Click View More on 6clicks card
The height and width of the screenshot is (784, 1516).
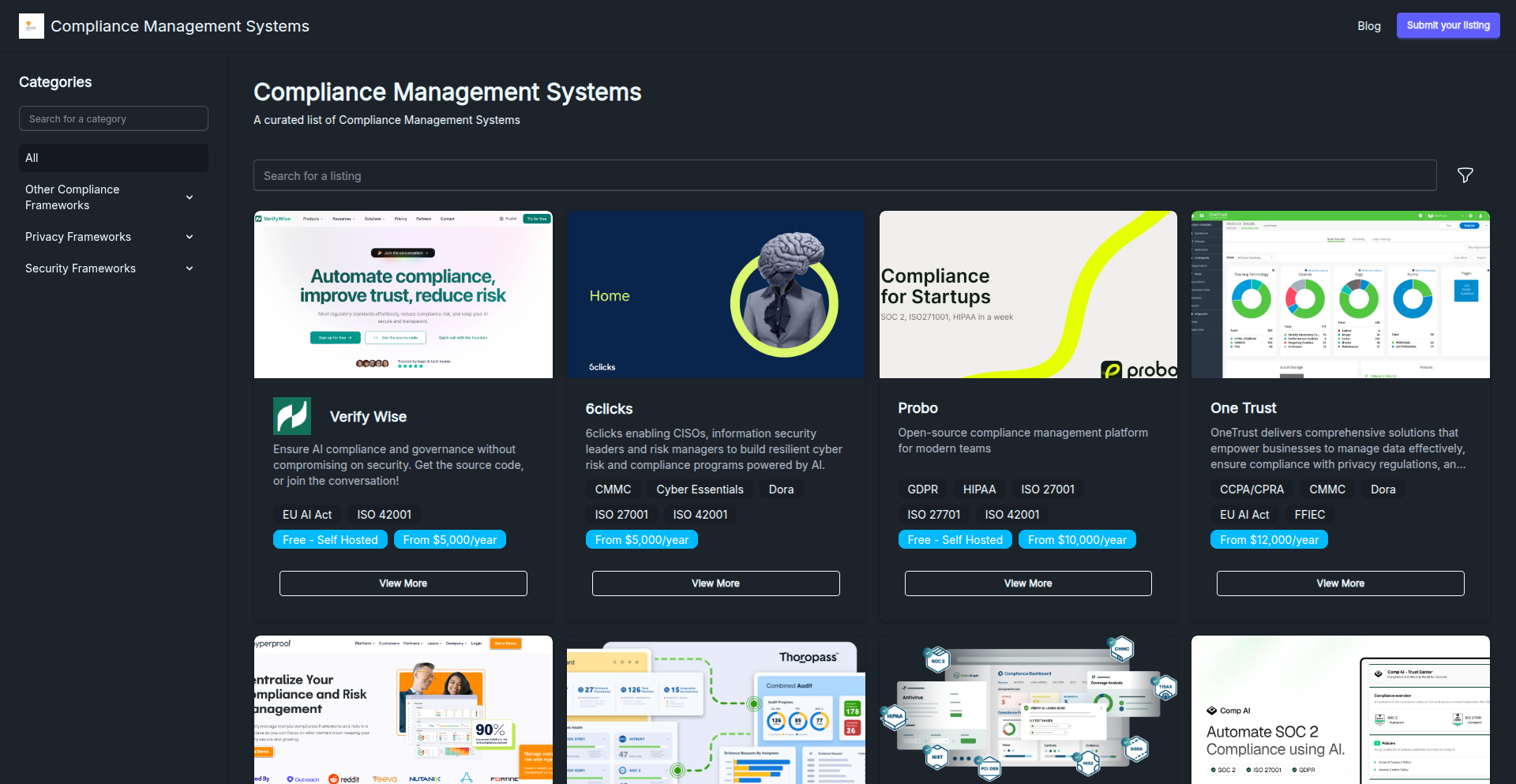point(716,583)
